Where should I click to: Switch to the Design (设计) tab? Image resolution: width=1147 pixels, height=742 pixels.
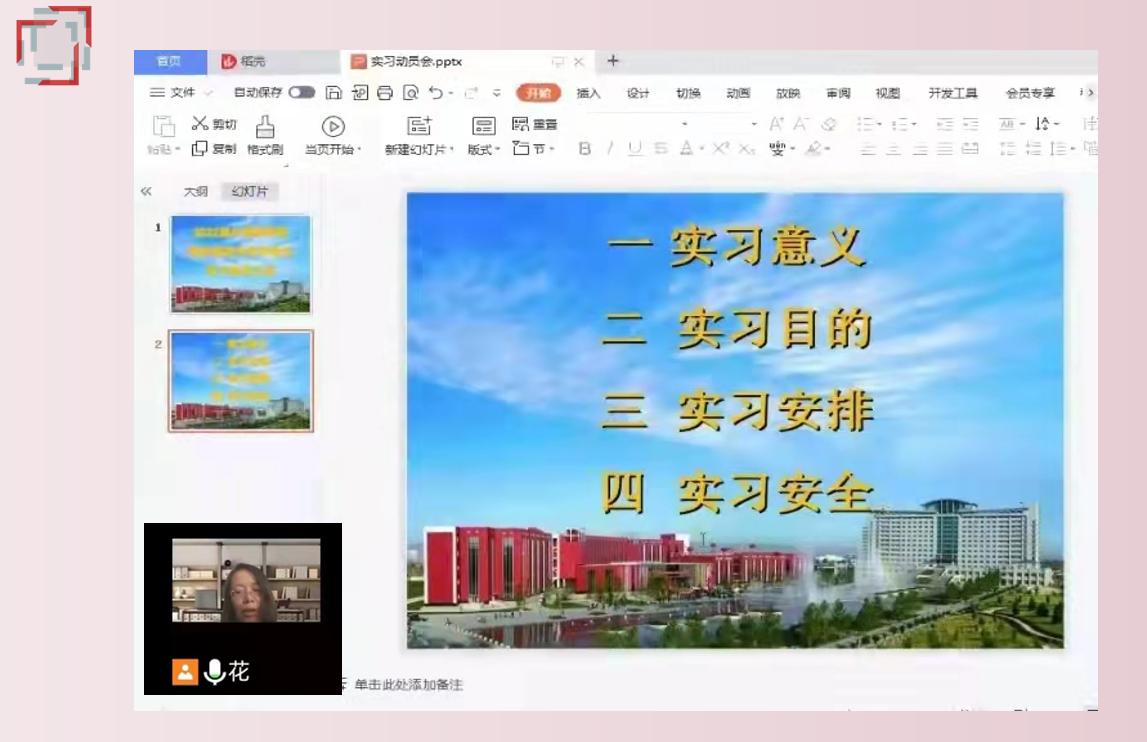638,93
